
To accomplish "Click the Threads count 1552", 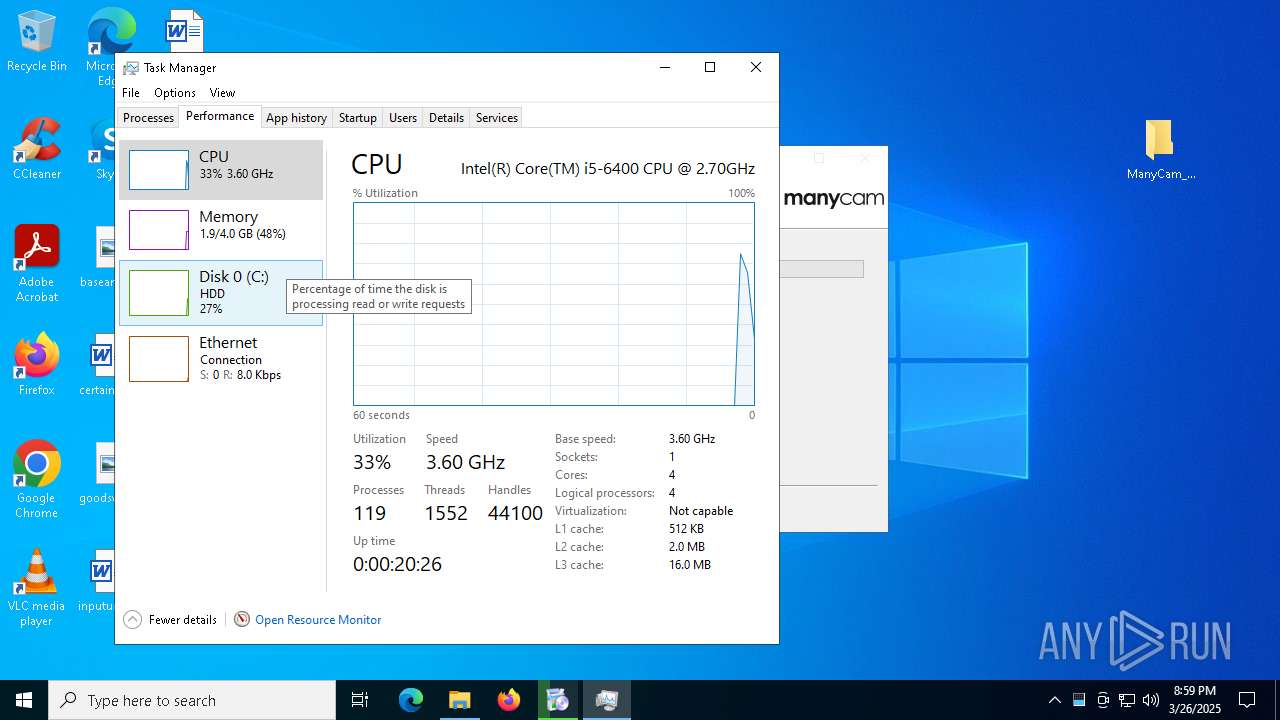I will [446, 513].
